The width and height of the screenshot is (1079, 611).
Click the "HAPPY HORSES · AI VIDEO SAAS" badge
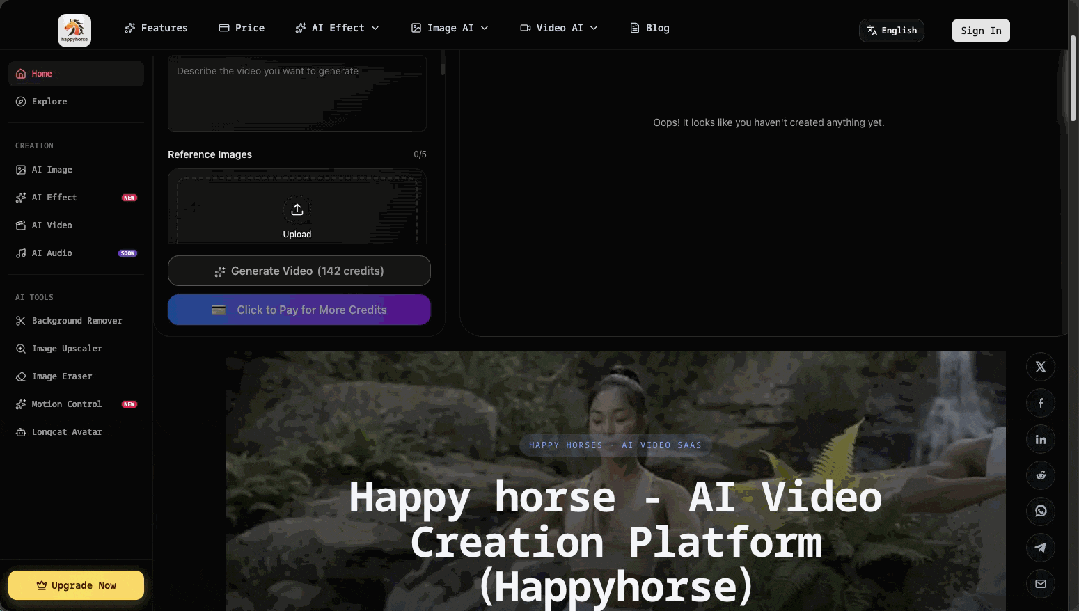coord(615,445)
